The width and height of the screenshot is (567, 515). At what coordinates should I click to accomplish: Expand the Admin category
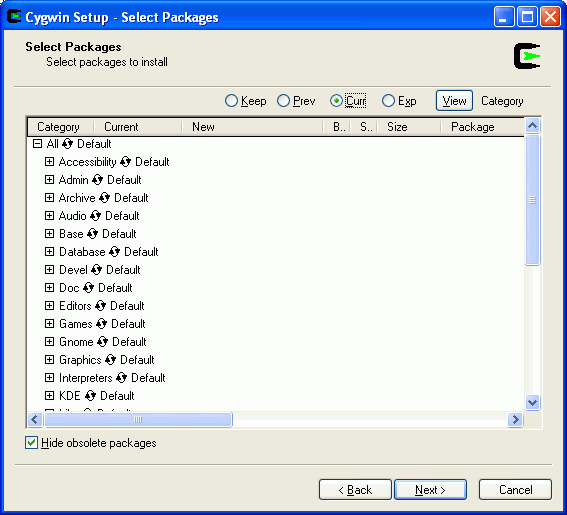pos(49,180)
